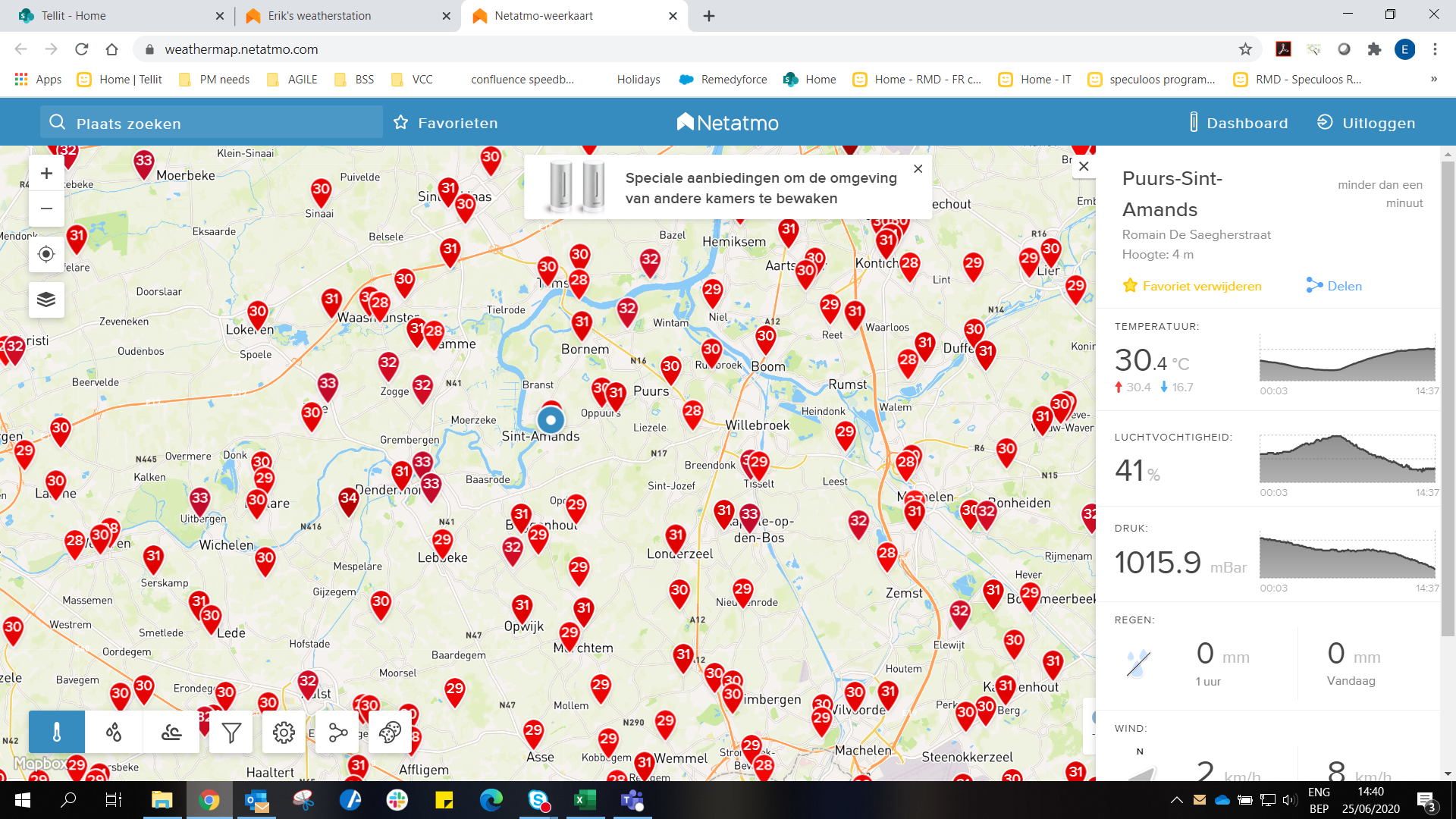This screenshot has width=1456, height=819.
Task: Select the temperature layer thermometer icon
Action: click(x=57, y=732)
